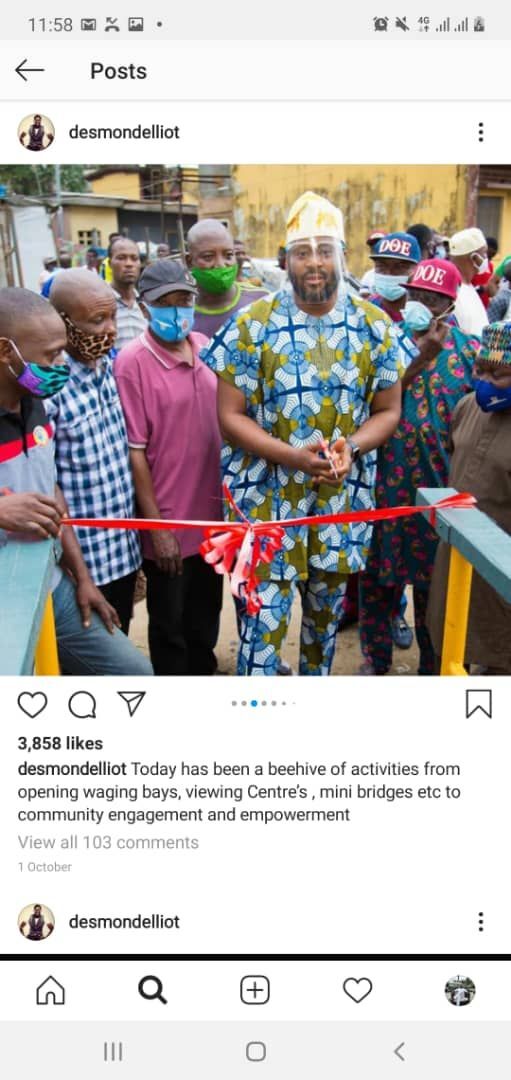The width and height of the screenshot is (511, 1080).
Task: Open desmondelliot profile from first post header
Action: tap(124, 132)
